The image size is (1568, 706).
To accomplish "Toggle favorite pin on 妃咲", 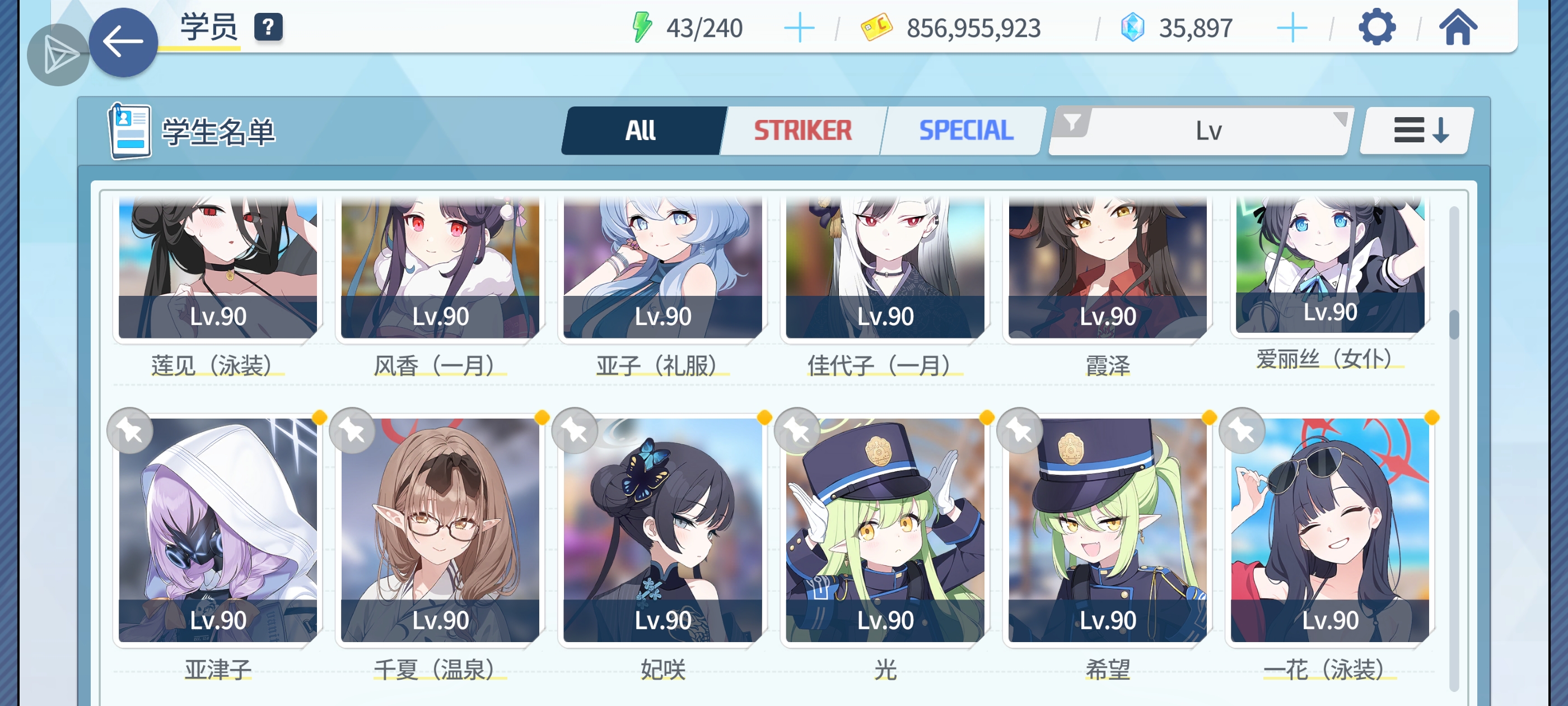I will click(575, 430).
